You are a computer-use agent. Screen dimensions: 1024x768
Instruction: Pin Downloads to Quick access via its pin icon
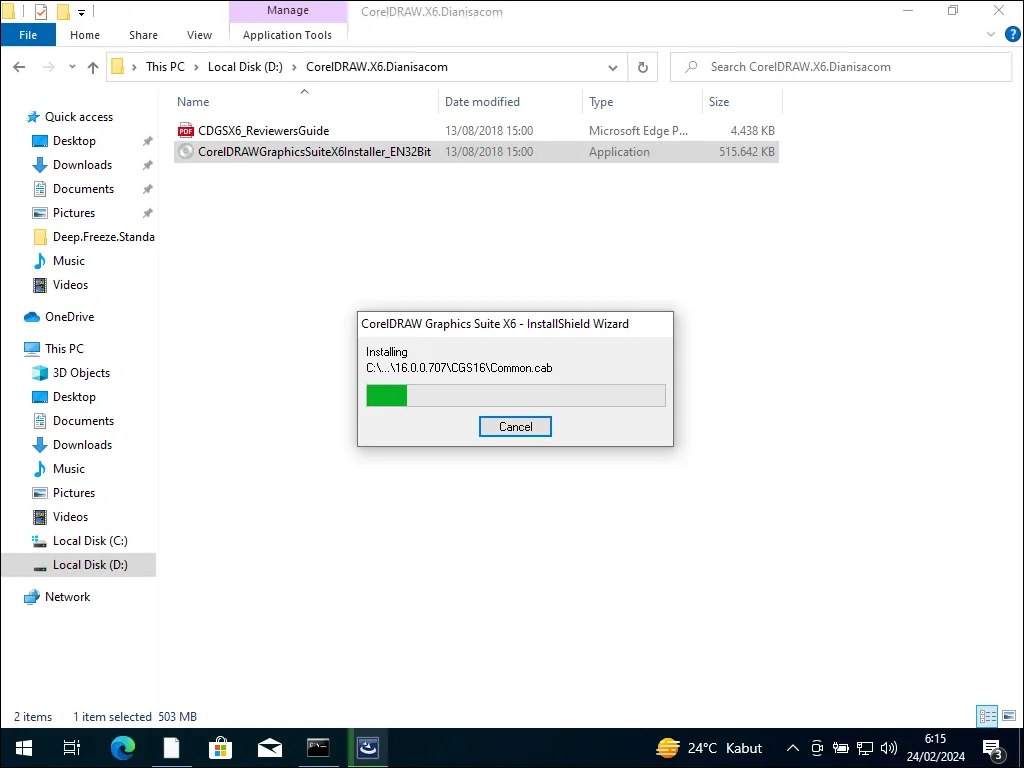[x=147, y=164]
